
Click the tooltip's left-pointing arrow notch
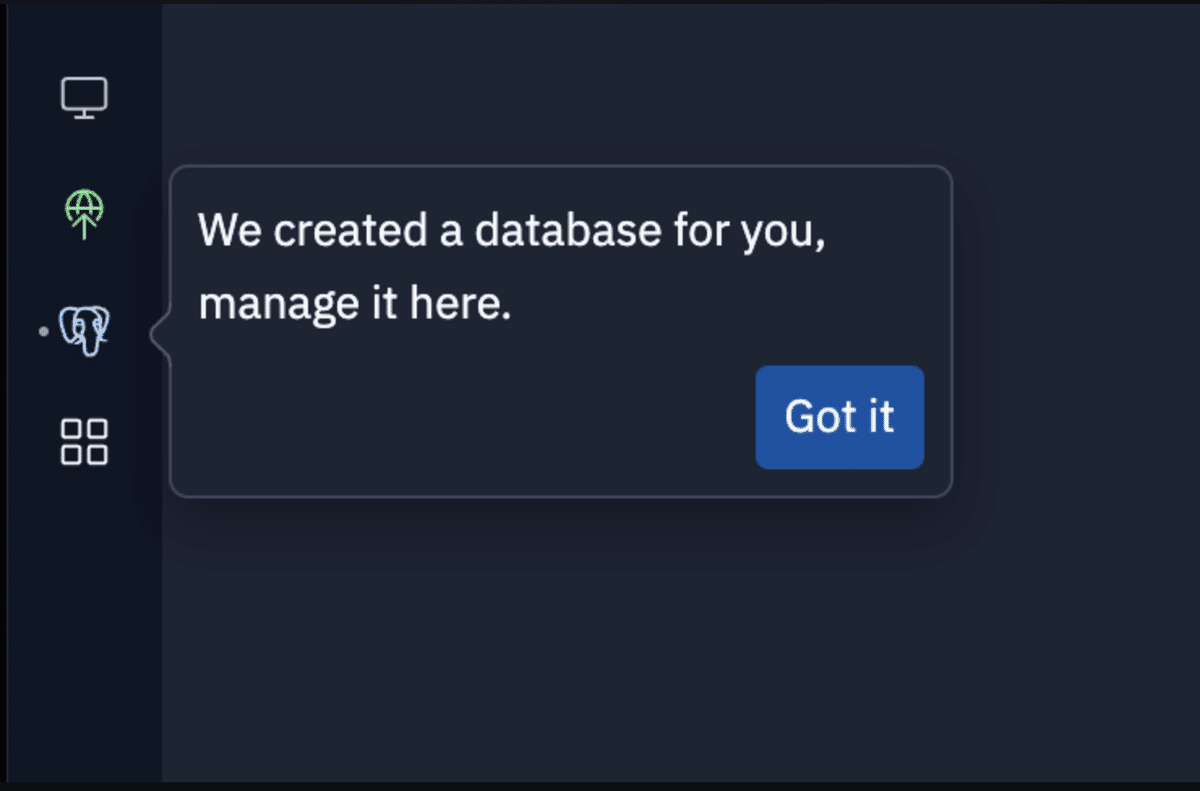pyautogui.click(x=160, y=337)
